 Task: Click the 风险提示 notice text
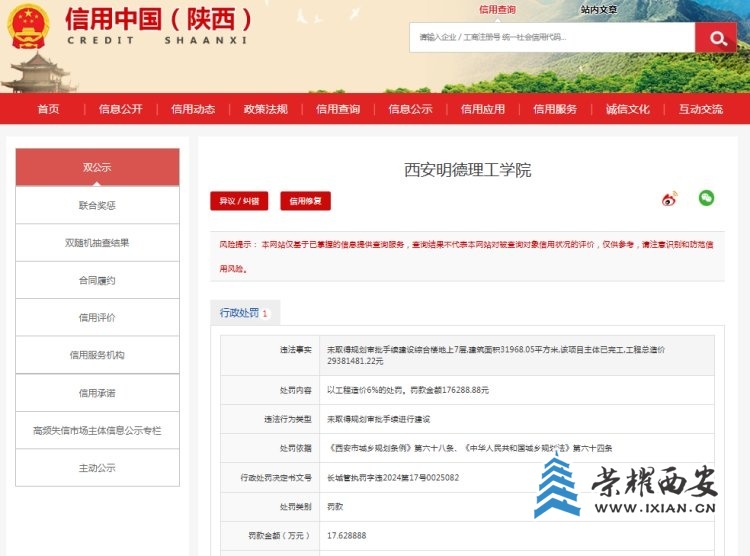467,256
